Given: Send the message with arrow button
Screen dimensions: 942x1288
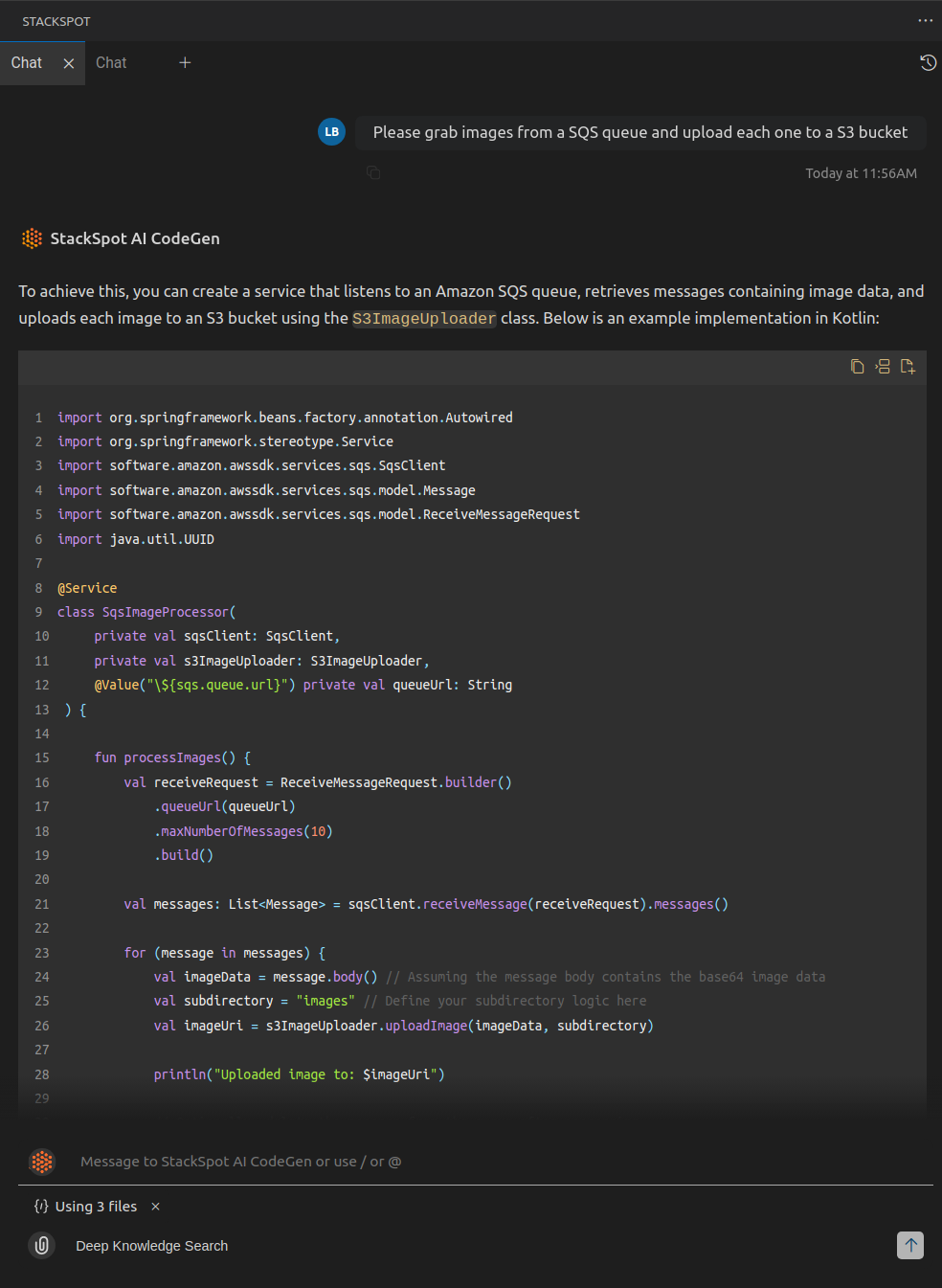Looking at the screenshot, I should pyautogui.click(x=909, y=1245).
